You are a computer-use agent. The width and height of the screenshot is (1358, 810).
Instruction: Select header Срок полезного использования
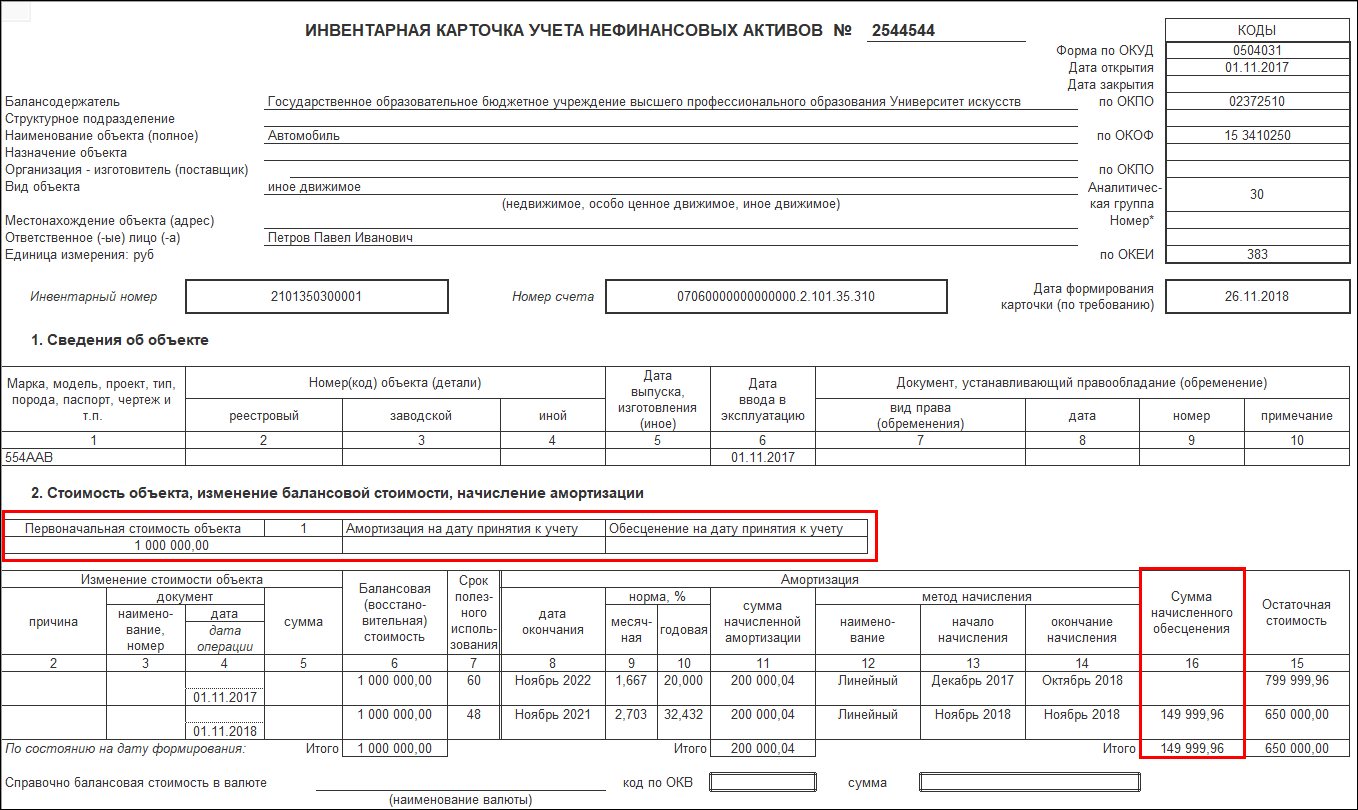[474, 613]
